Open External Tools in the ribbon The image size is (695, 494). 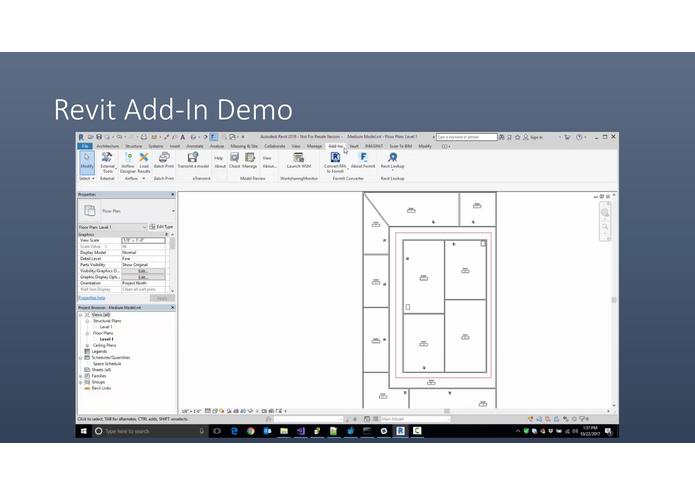(107, 162)
